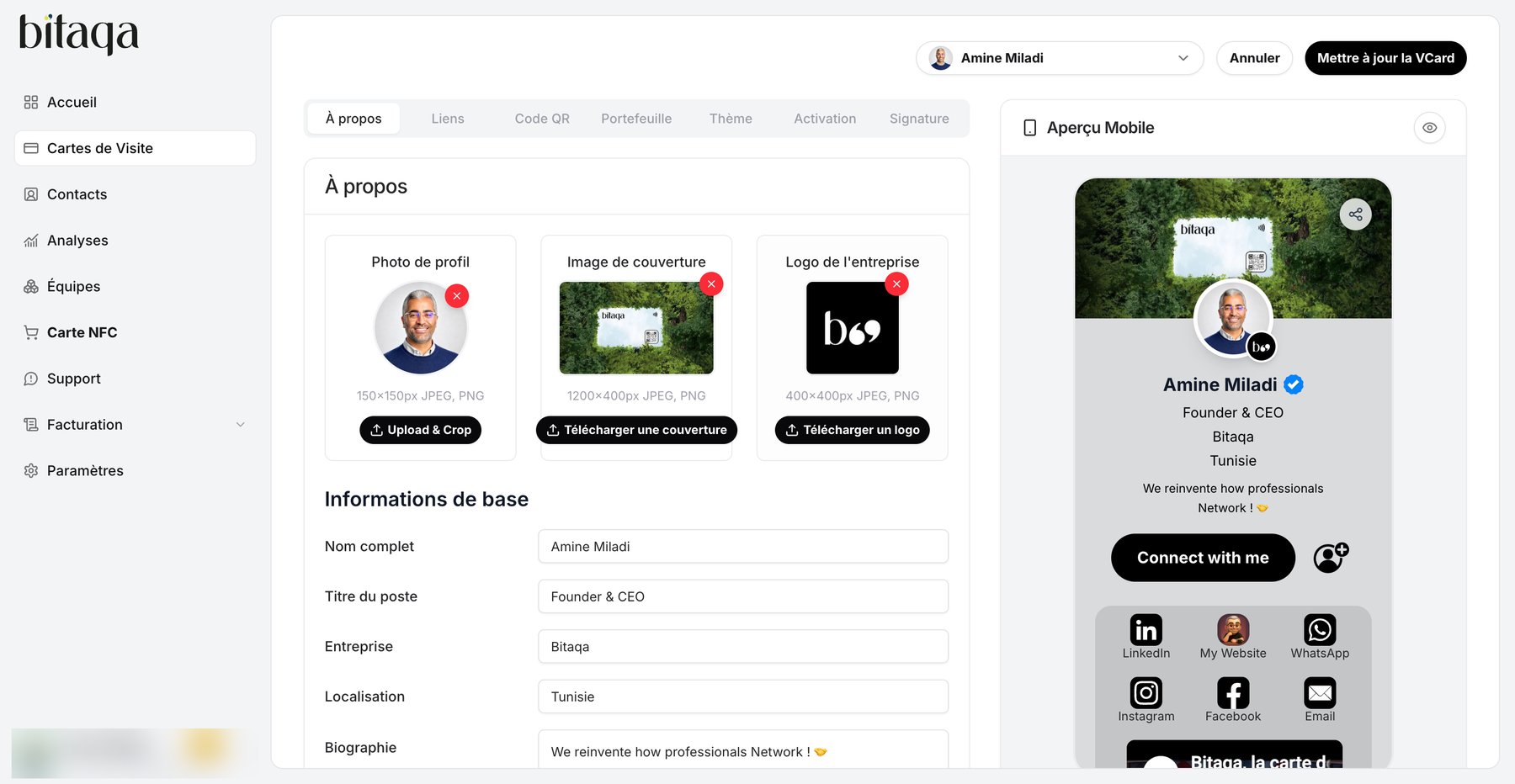
Task: Click the Upload & Crop button
Action: pos(420,430)
